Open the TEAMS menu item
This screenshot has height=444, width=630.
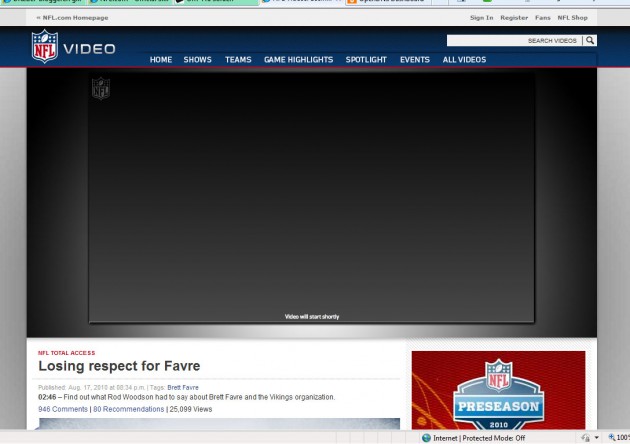click(238, 60)
